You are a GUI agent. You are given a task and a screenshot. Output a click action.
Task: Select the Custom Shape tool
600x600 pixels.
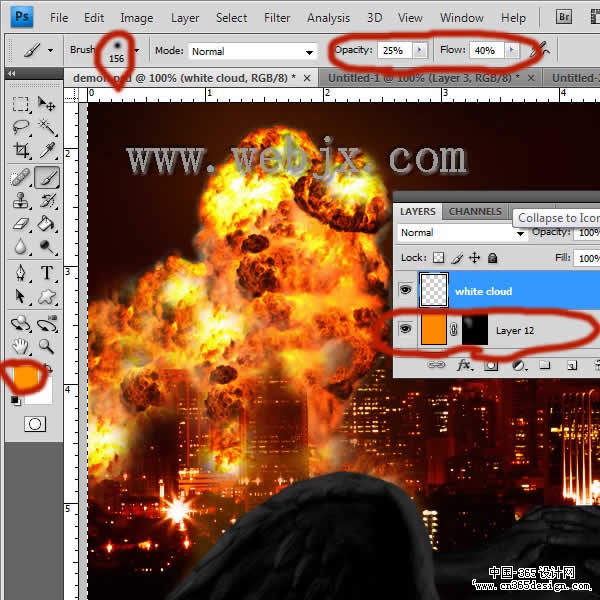[x=47, y=296]
